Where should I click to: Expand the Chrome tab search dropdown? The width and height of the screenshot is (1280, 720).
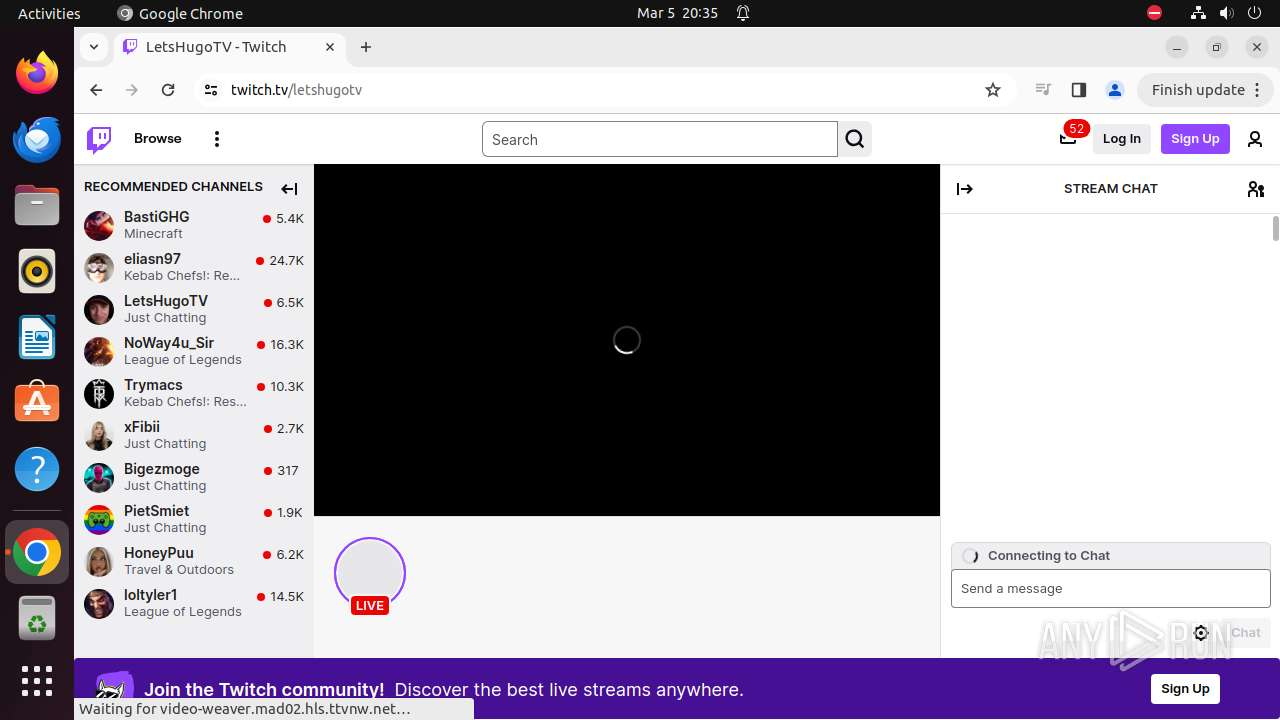coord(93,47)
